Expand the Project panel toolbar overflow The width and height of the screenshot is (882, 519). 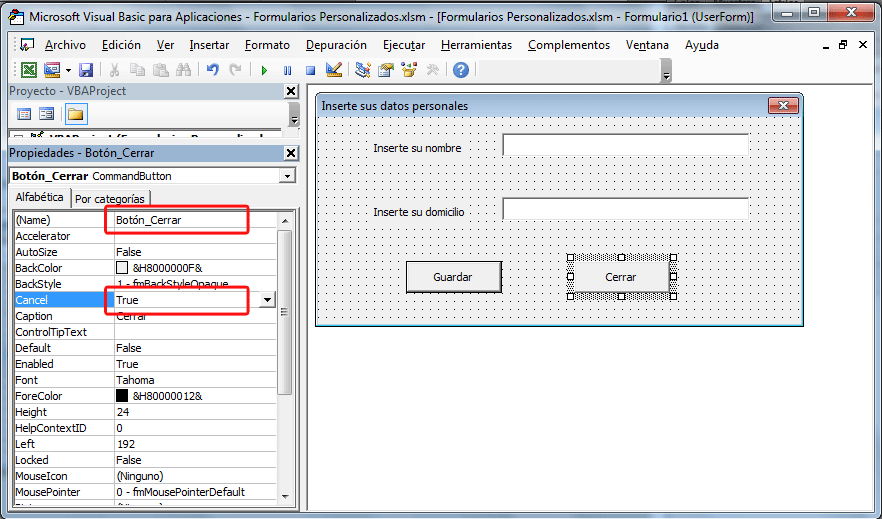click(294, 116)
